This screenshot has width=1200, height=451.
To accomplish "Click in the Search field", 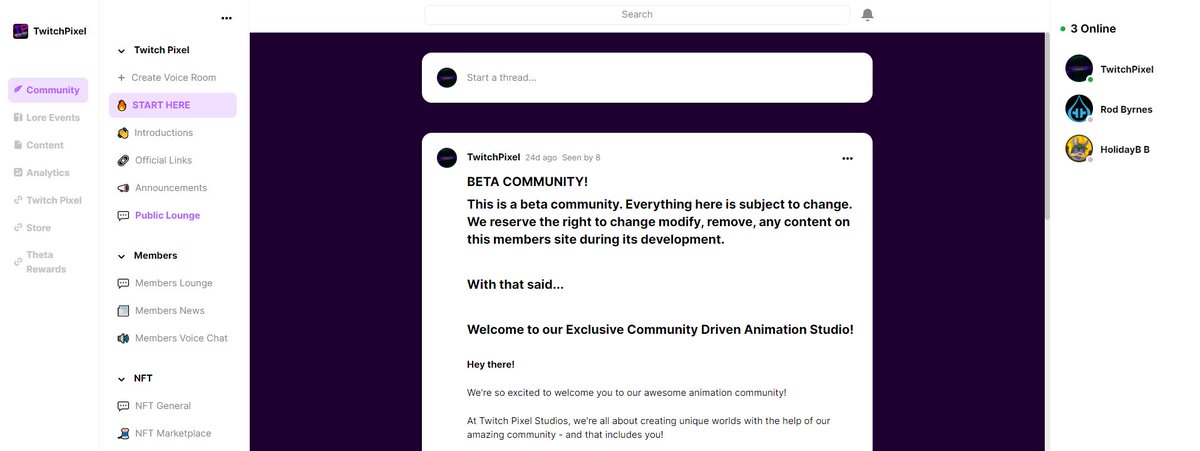I will (637, 15).
